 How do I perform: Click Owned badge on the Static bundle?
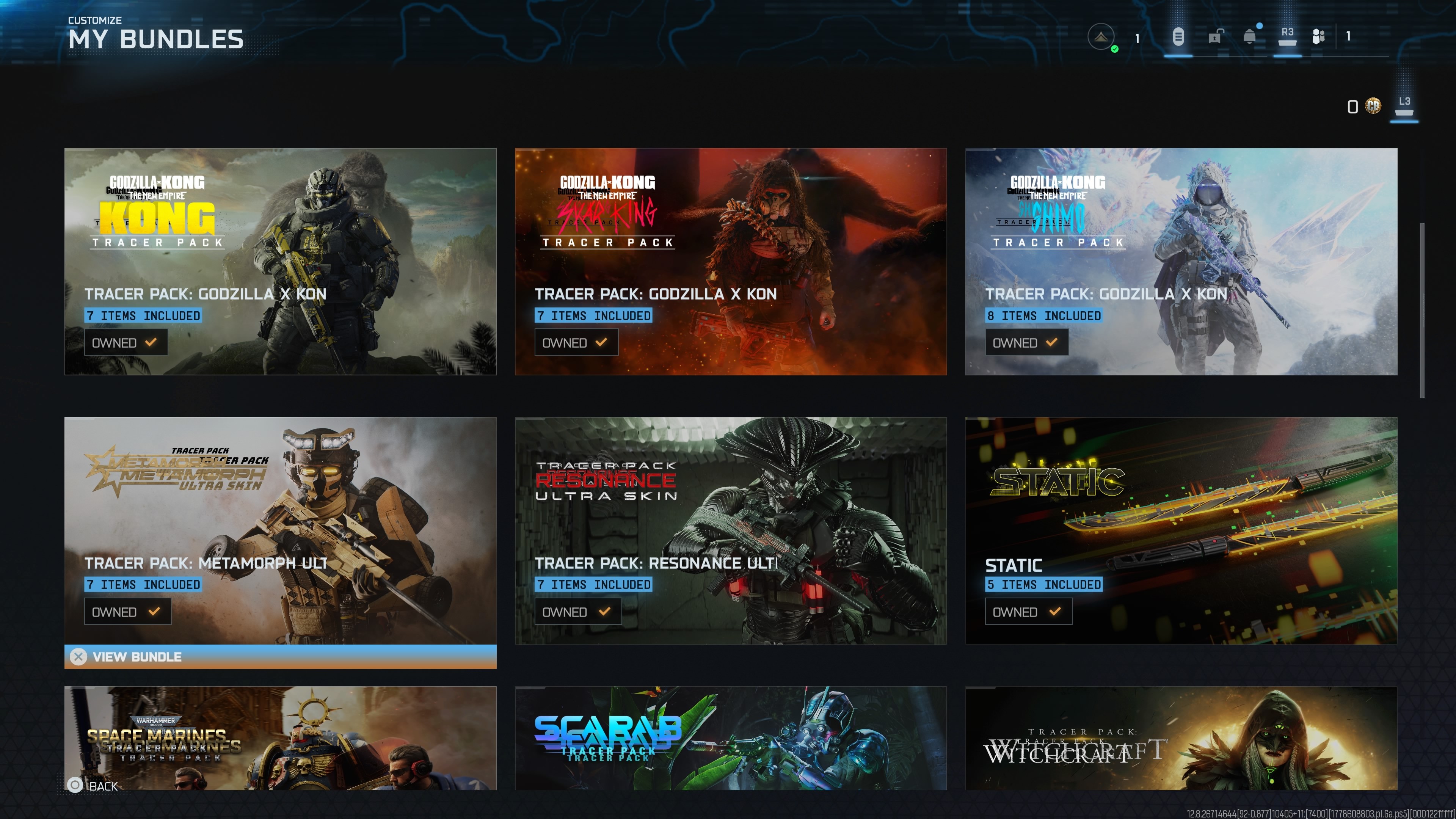point(1028,612)
